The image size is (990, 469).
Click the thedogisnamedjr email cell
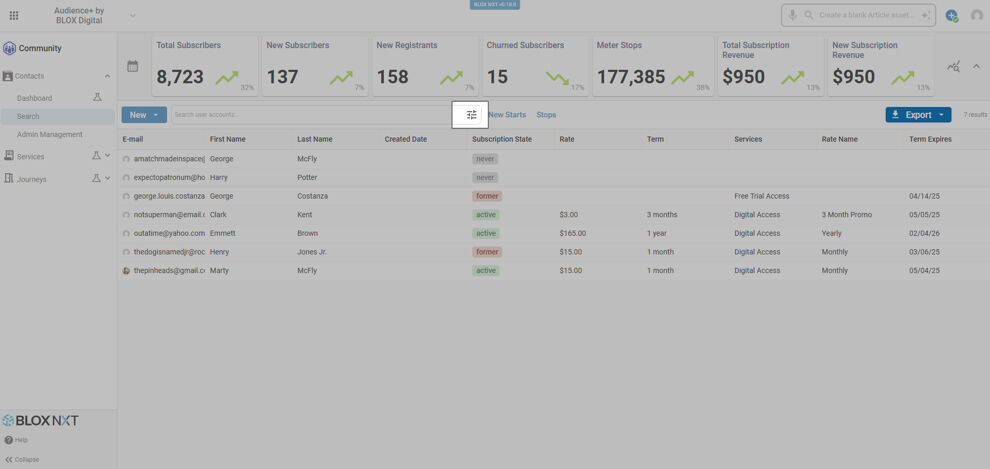click(x=169, y=252)
